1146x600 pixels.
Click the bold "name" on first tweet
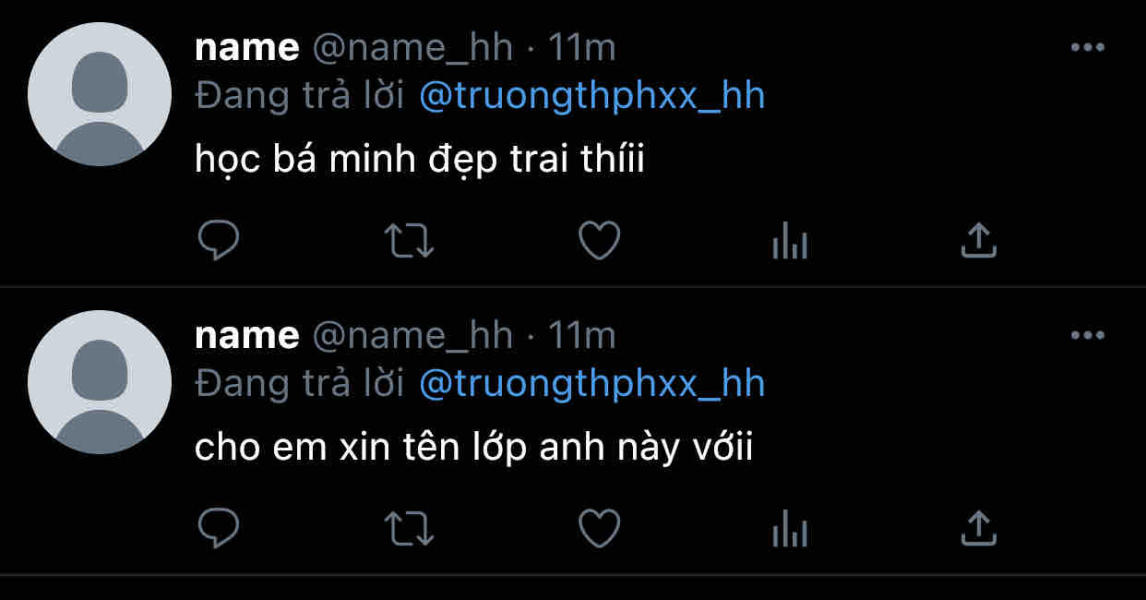[247, 48]
